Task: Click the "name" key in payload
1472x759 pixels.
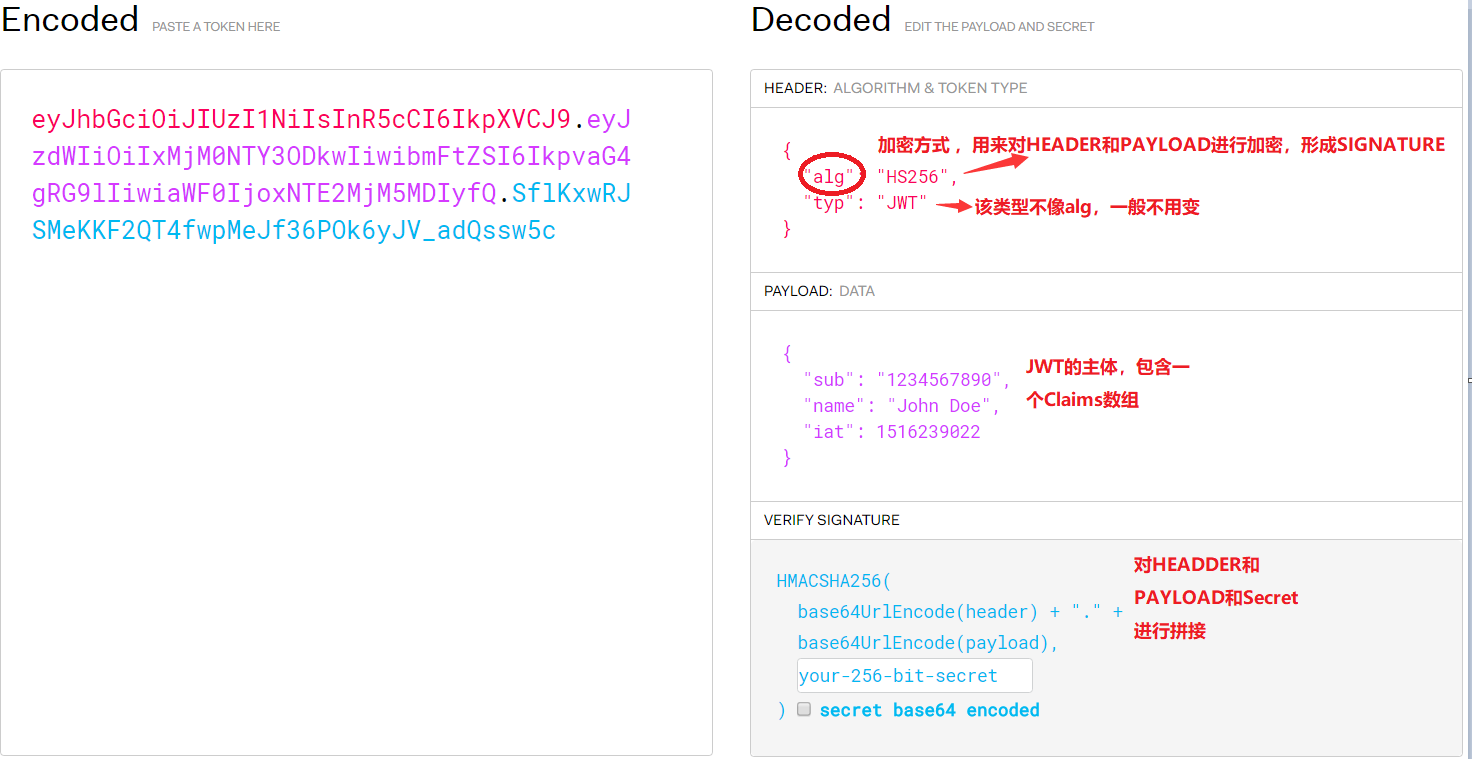Action: click(836, 406)
